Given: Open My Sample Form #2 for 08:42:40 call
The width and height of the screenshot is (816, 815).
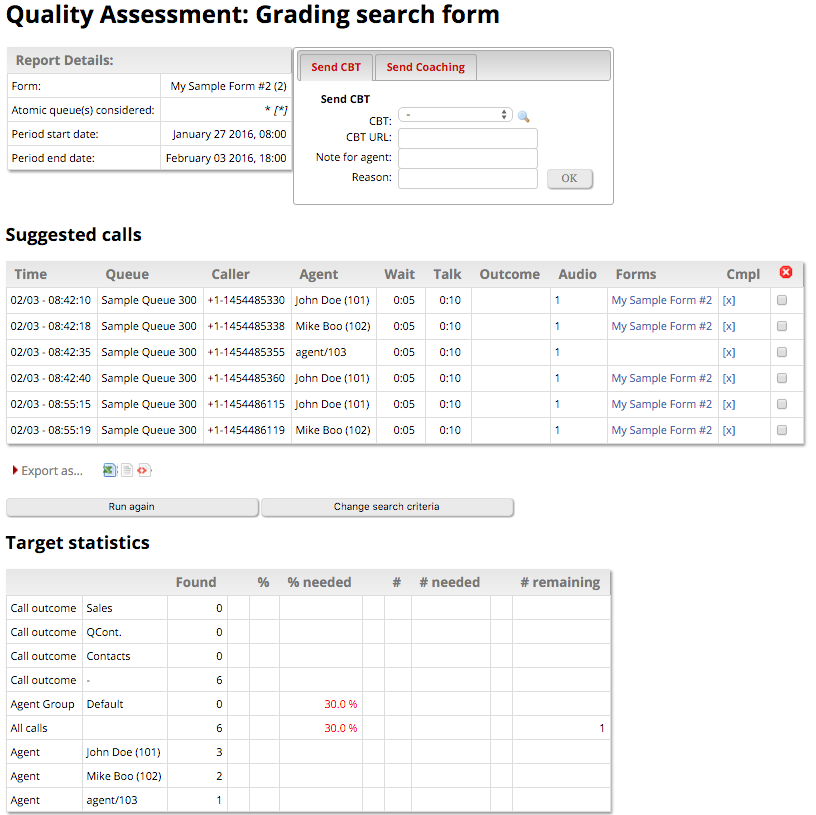Looking at the screenshot, I should pyautogui.click(x=662, y=378).
